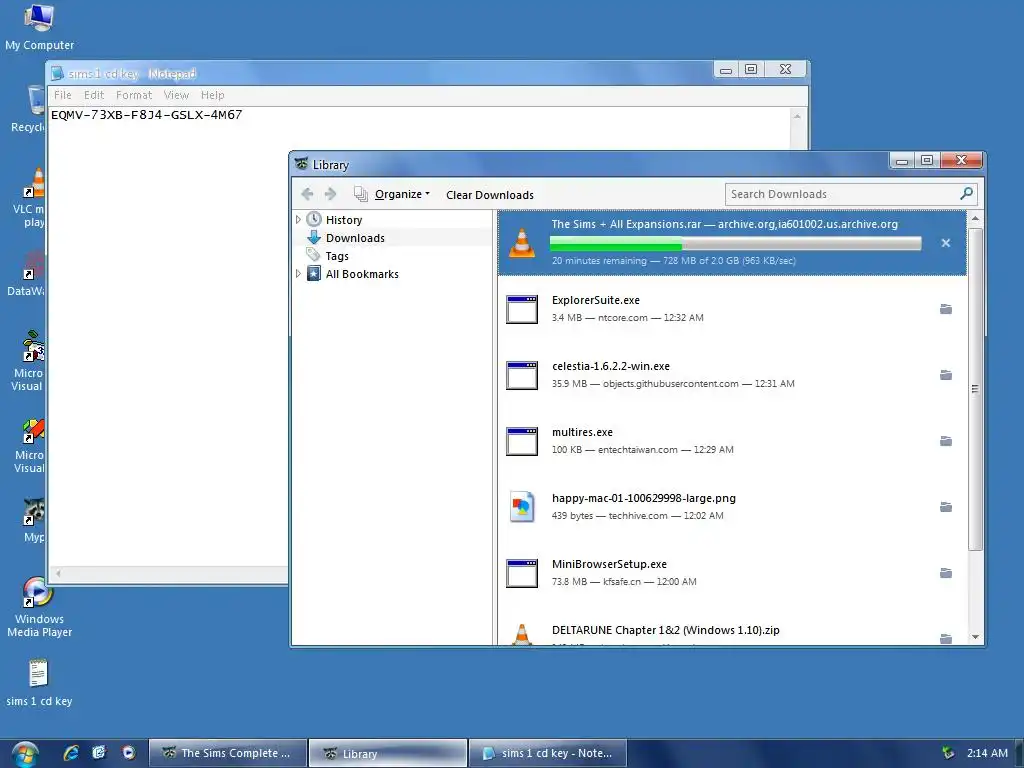Select Downloads in the Library sidebar
The width and height of the screenshot is (1024, 768).
[x=355, y=238]
